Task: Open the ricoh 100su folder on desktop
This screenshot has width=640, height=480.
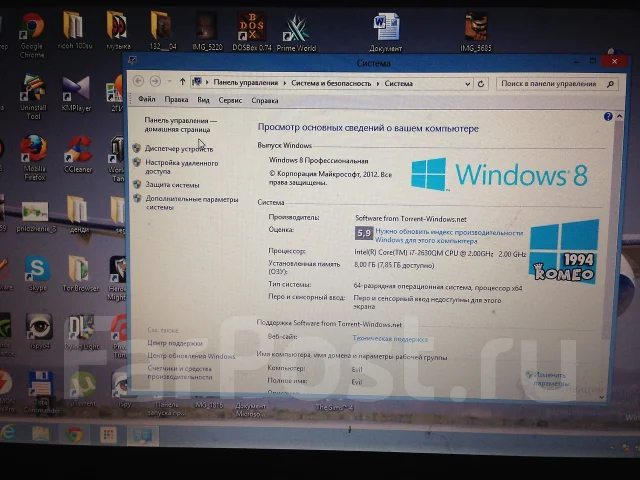Action: 74,31
